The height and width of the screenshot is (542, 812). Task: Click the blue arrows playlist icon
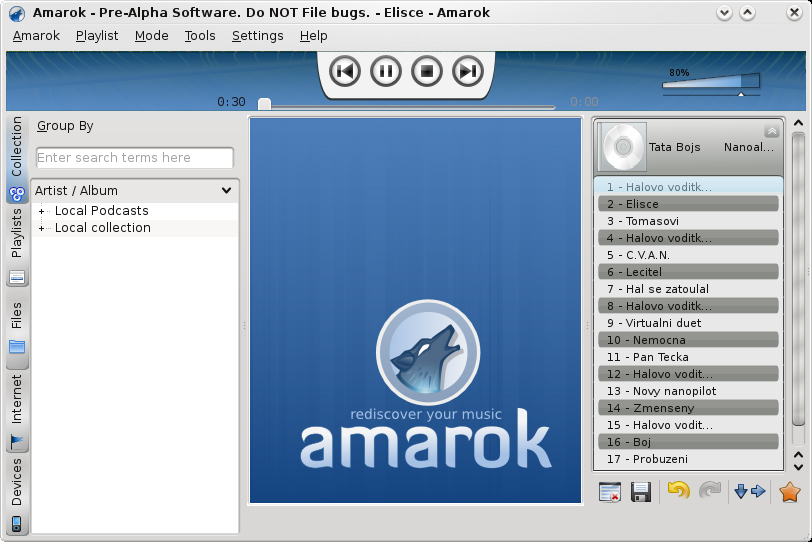[x=750, y=491]
